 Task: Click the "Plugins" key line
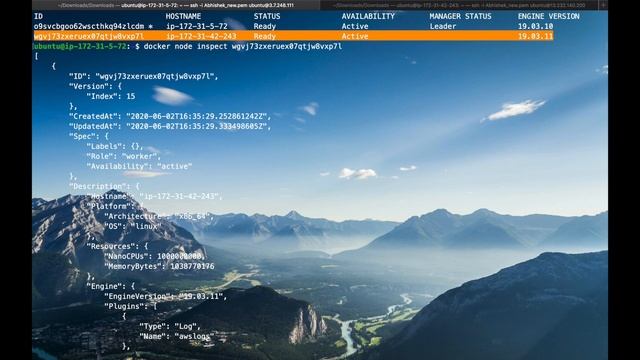tap(131, 306)
